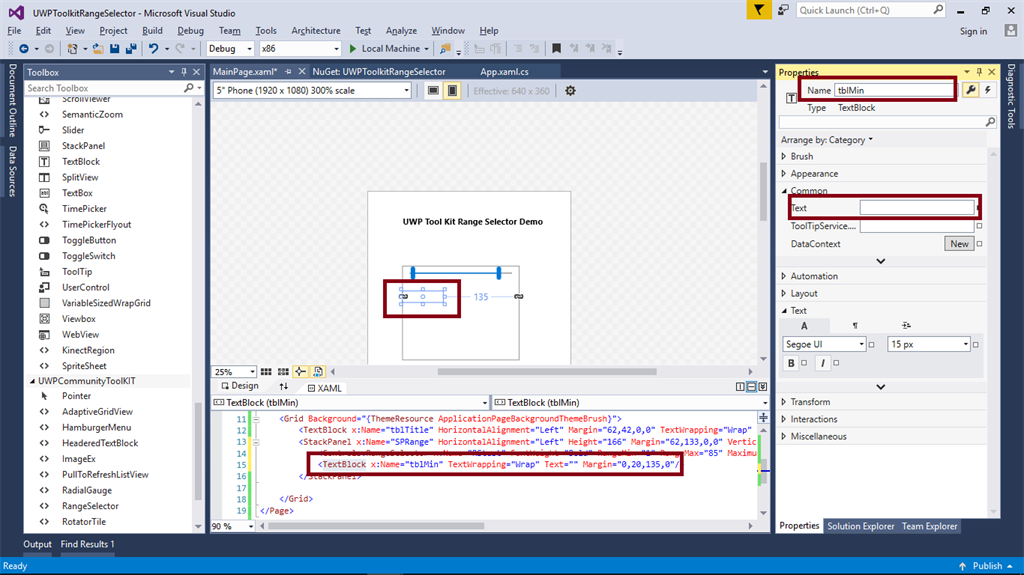Open the Build menu
Viewport: 1024px width, 575px height.
[152, 31]
